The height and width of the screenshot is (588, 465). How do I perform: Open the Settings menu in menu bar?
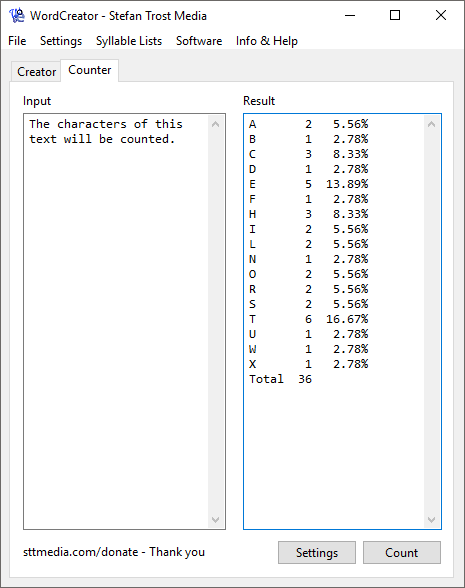coord(61,40)
